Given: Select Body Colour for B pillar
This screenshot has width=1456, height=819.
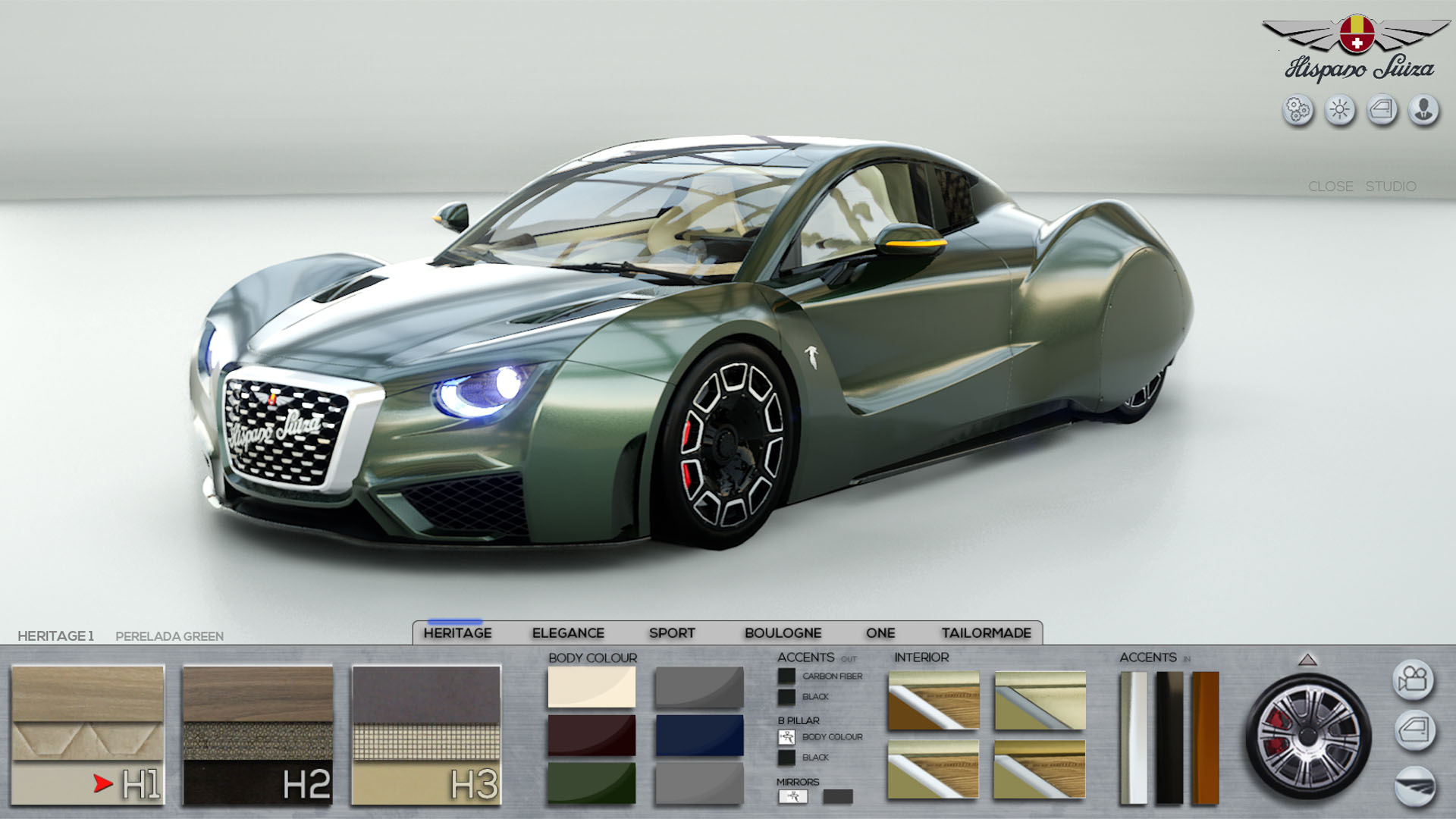Looking at the screenshot, I should [787, 736].
